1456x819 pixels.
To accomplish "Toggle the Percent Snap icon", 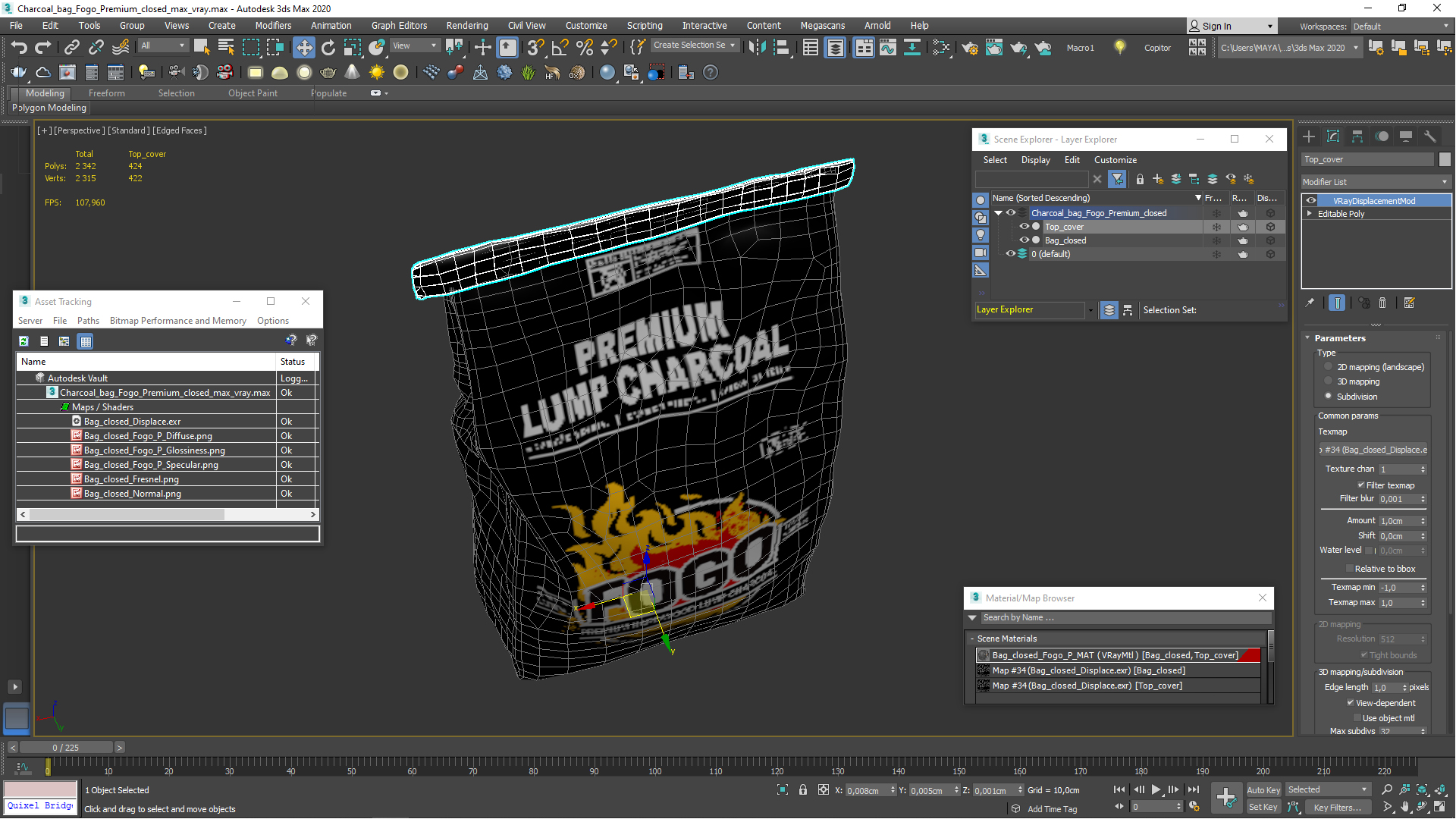I will coord(584,48).
